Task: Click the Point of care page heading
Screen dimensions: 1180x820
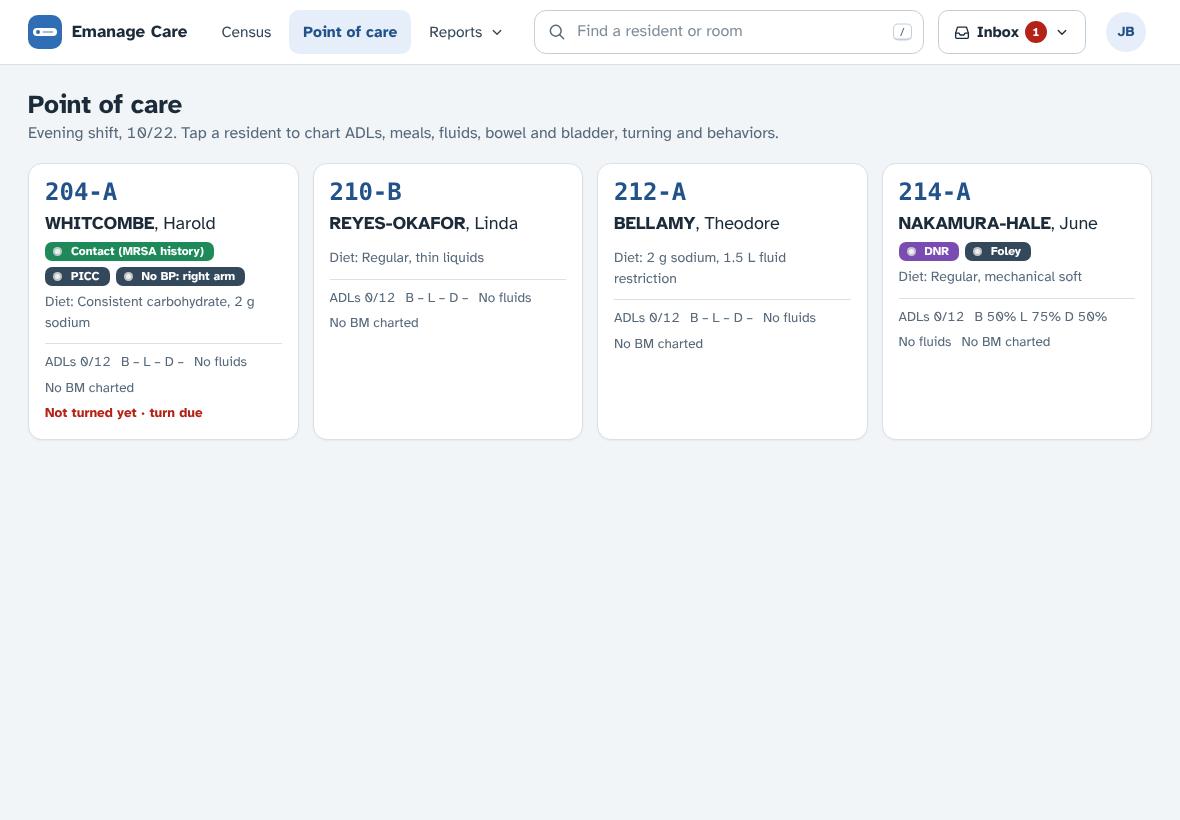Action: click(105, 105)
